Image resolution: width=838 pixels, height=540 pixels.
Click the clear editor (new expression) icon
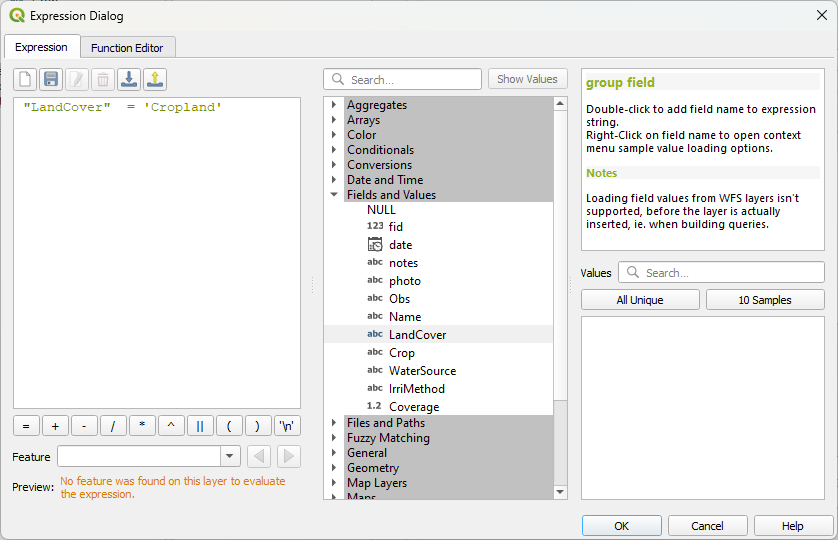pos(25,79)
